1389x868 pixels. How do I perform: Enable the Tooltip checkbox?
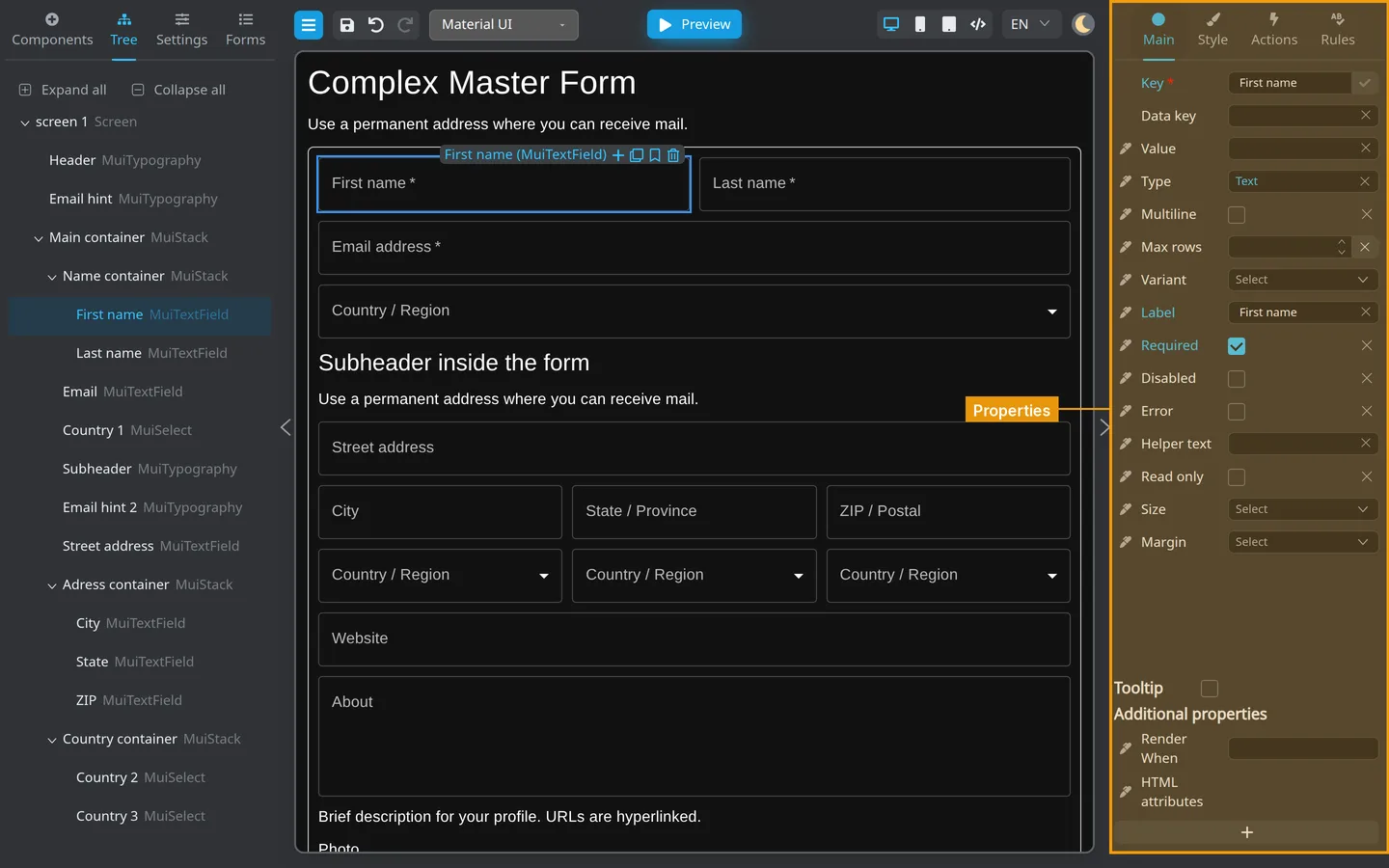(x=1210, y=689)
